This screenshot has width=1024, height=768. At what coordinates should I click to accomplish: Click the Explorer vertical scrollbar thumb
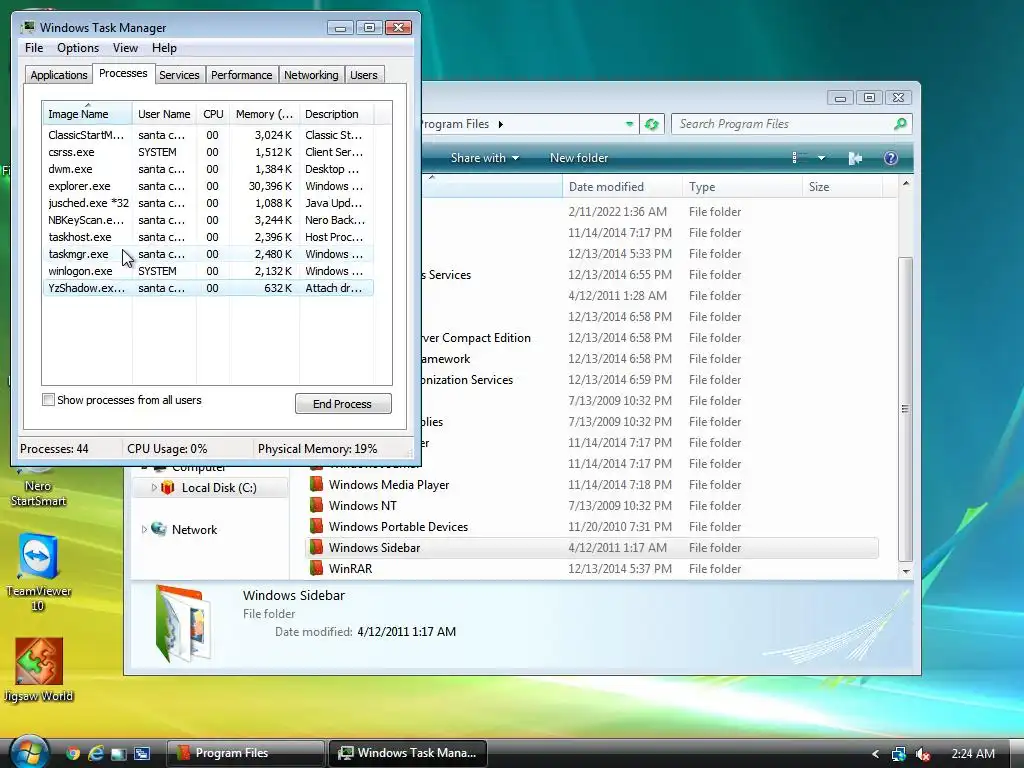click(905, 409)
